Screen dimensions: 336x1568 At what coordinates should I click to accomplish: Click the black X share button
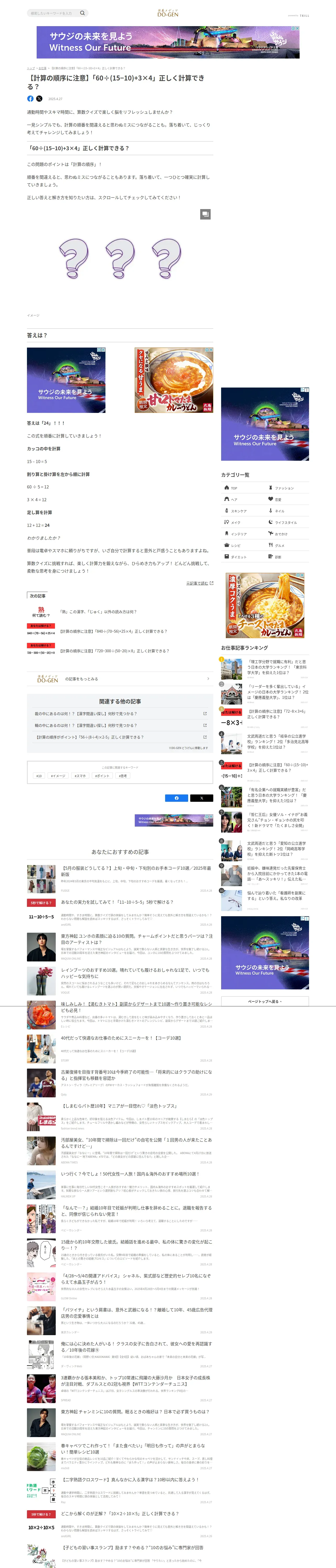[x=201, y=798]
